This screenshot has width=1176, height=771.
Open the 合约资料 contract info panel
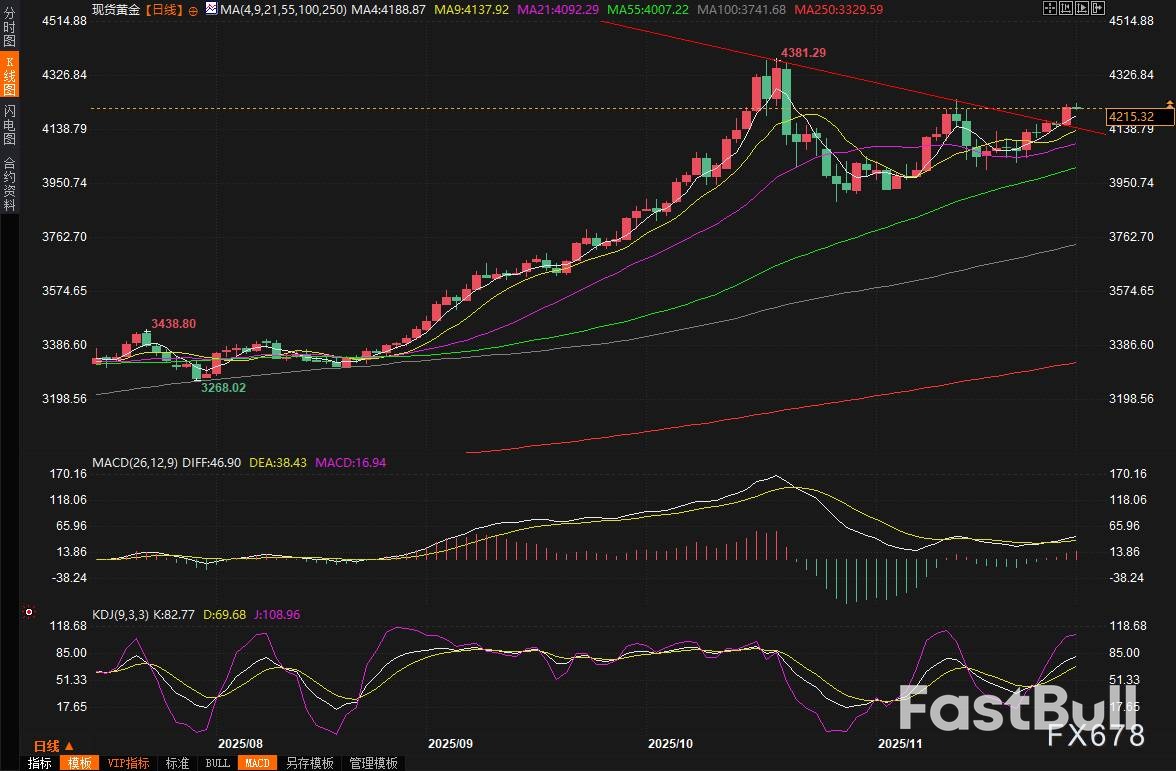pyautogui.click(x=10, y=184)
